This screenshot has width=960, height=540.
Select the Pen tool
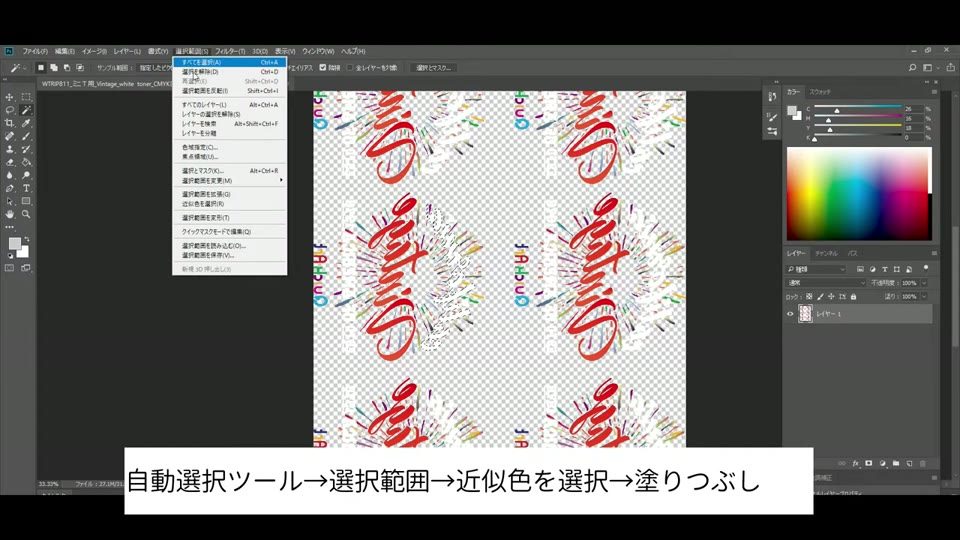[9, 188]
